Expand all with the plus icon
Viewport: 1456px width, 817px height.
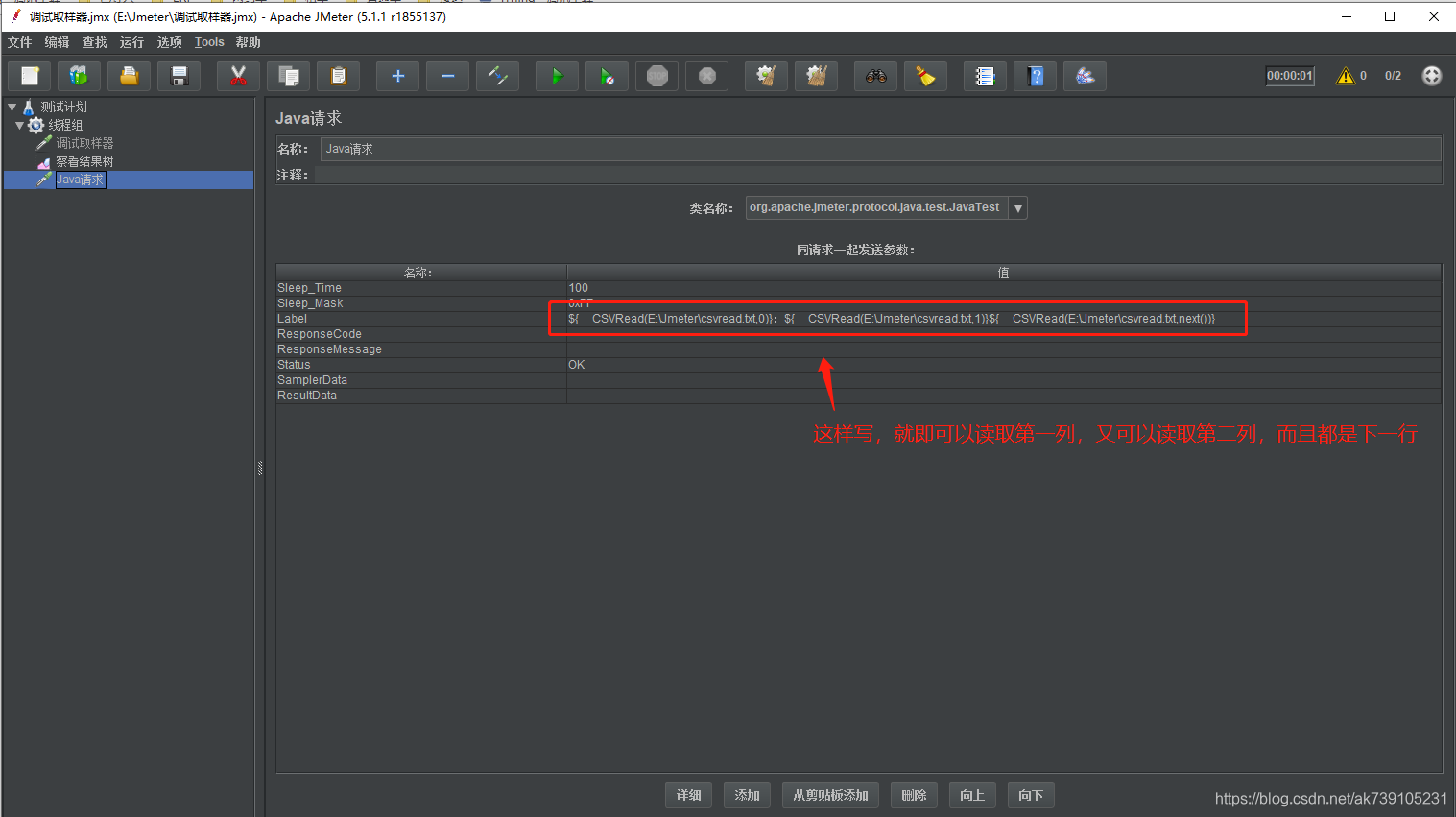pyautogui.click(x=398, y=76)
